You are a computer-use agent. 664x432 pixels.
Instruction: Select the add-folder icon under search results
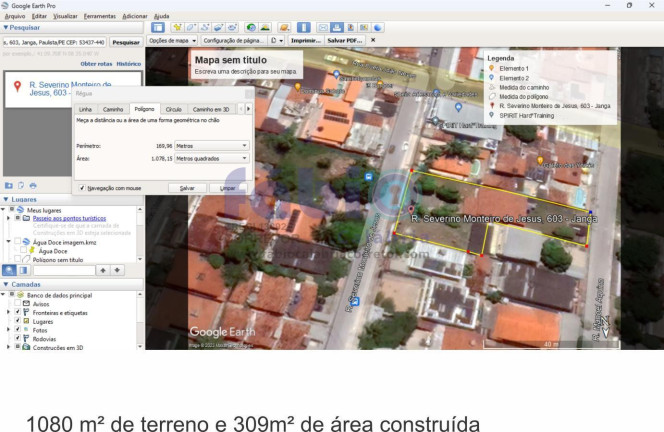coord(8,186)
